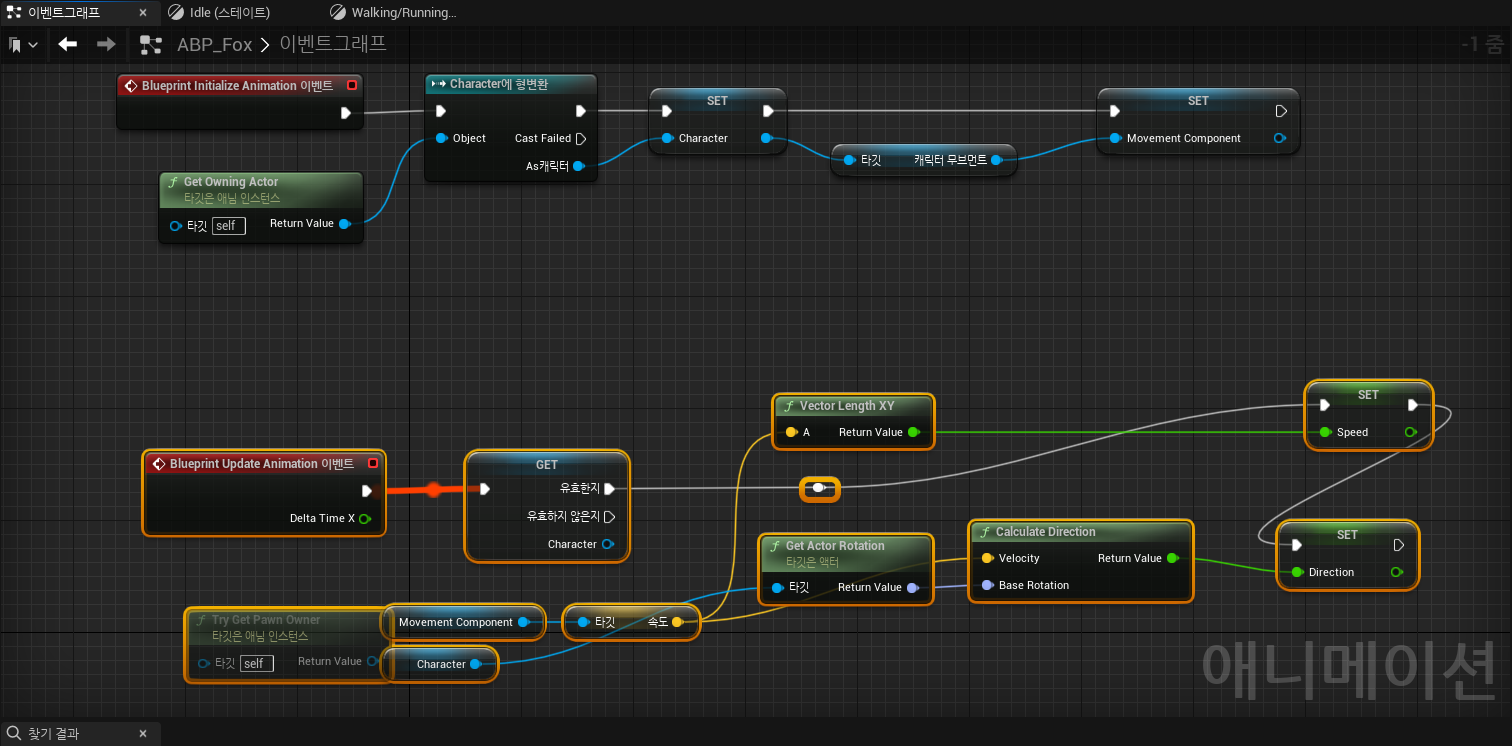Open the 찾기 결과 panel tab
Viewport: 1512px width, 746px height.
point(53,734)
